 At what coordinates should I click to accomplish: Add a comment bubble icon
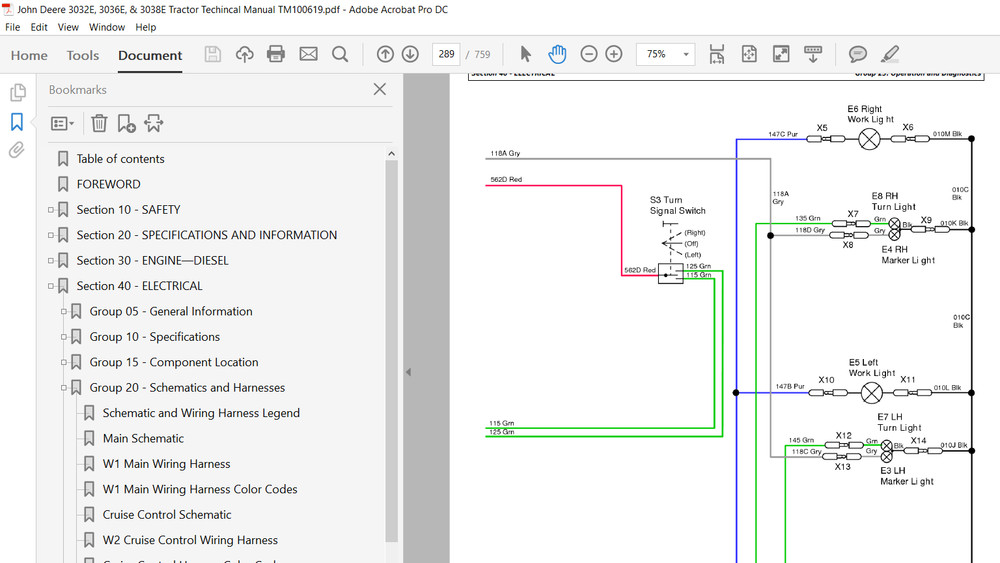(x=858, y=54)
